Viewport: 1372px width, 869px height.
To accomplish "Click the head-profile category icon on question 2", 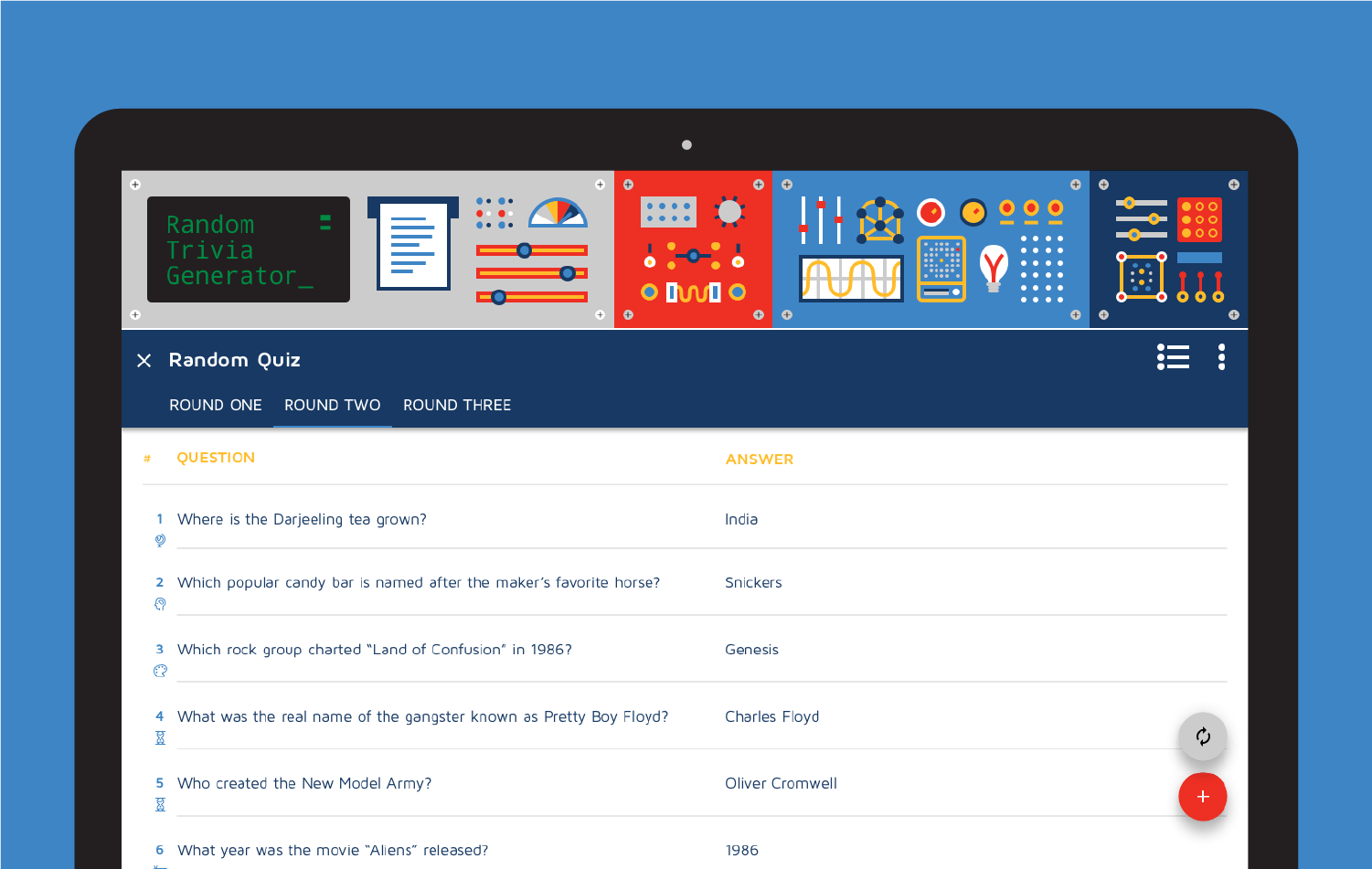I will [x=159, y=604].
